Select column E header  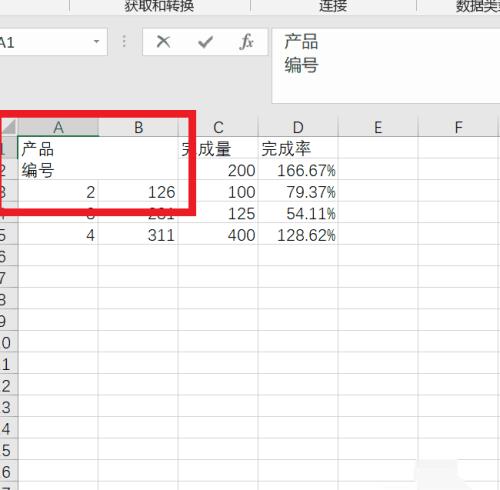(378, 127)
